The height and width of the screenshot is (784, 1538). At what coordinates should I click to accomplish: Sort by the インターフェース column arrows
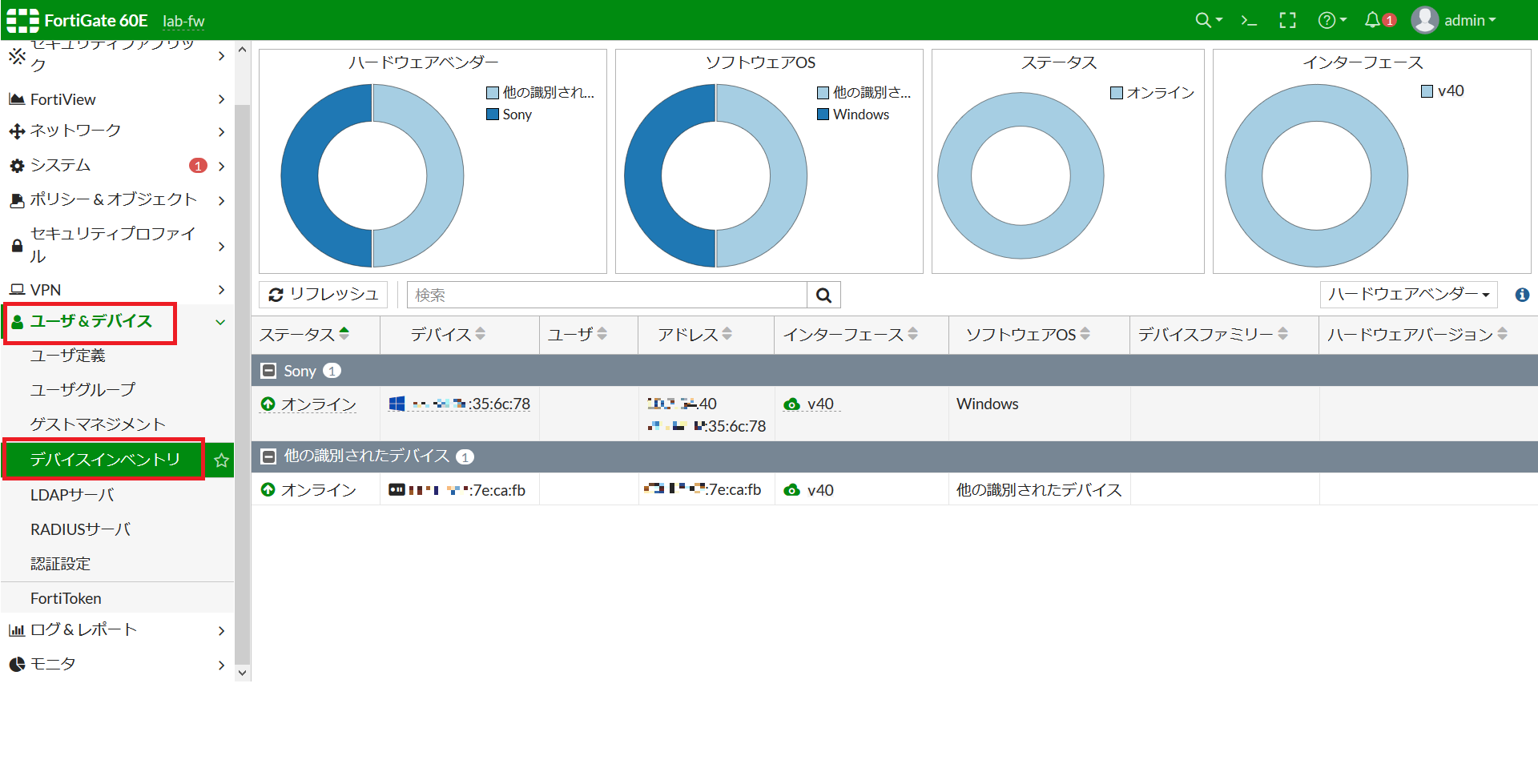(913, 333)
